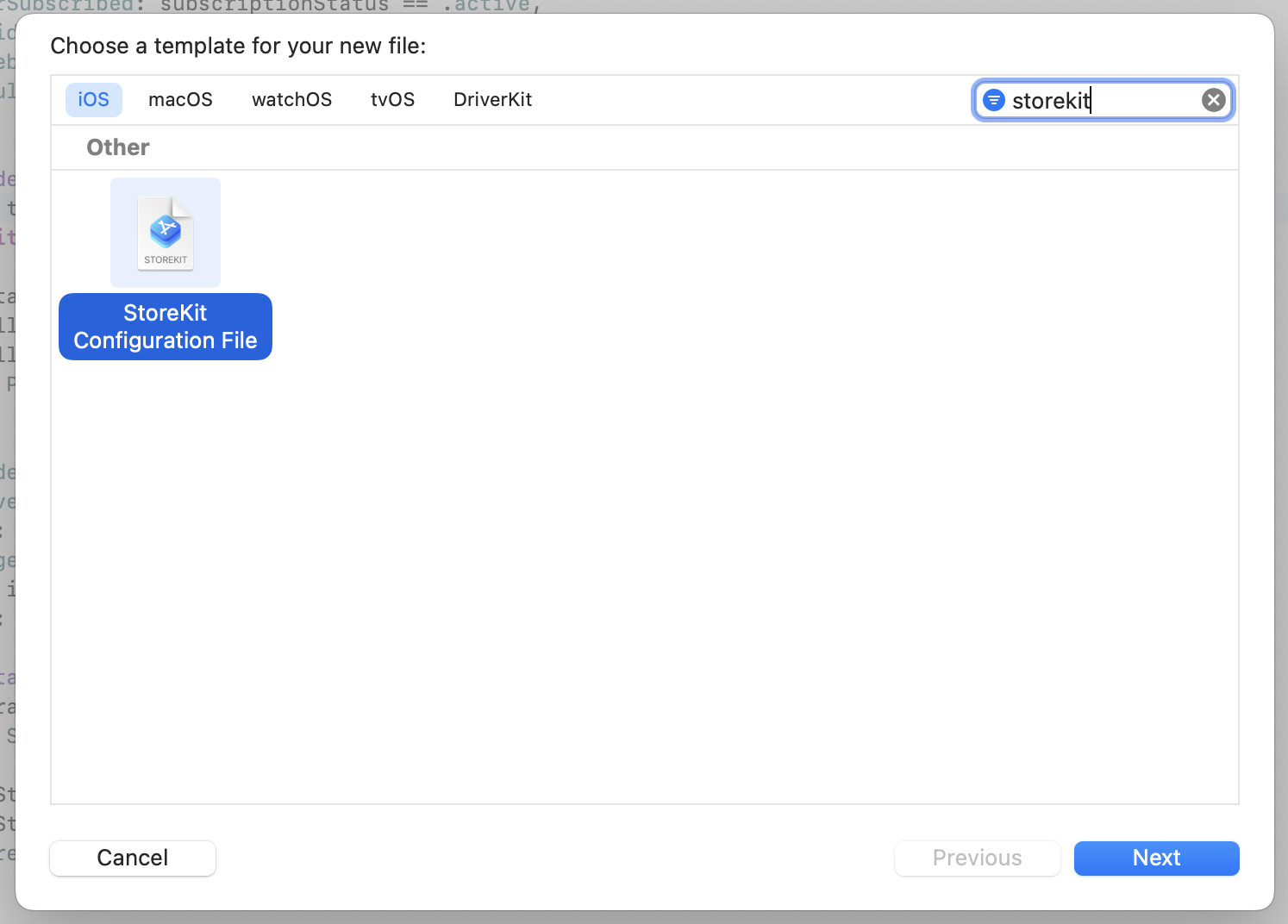Click the StoreKit Configuration File label
This screenshot has width=1288, height=924.
tap(166, 327)
